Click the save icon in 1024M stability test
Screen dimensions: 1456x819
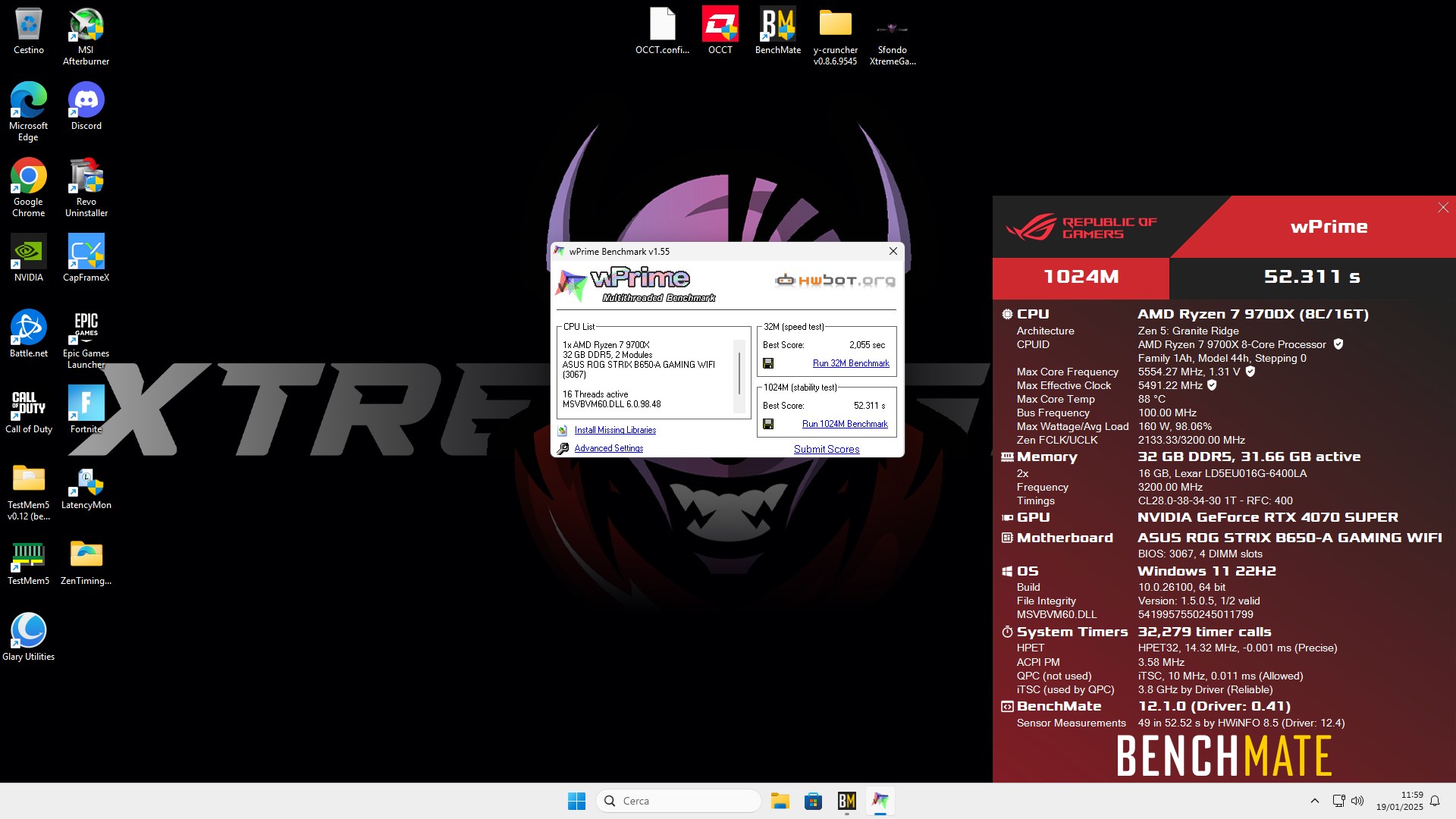(768, 424)
